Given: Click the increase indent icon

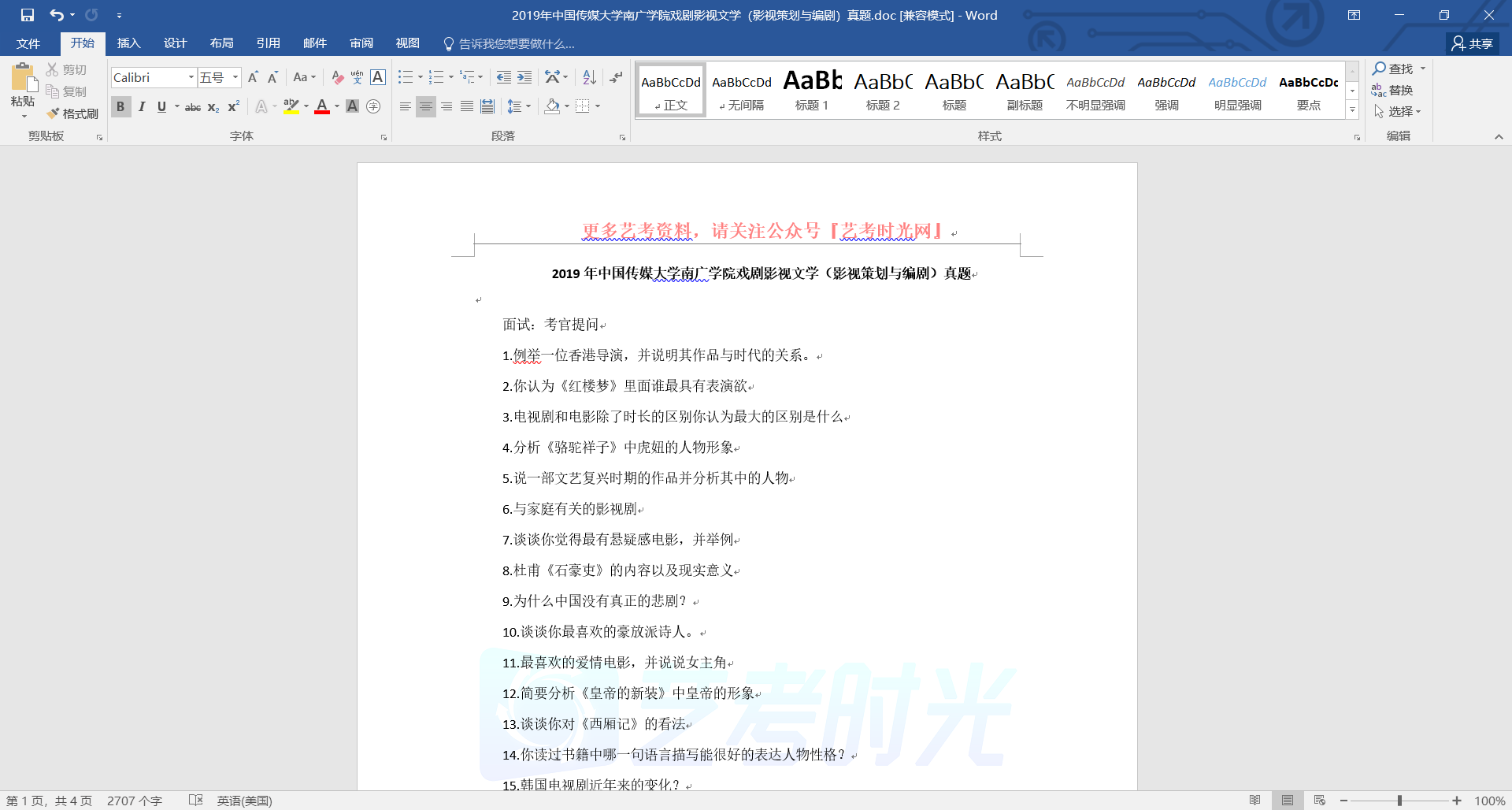Looking at the screenshot, I should point(524,77).
